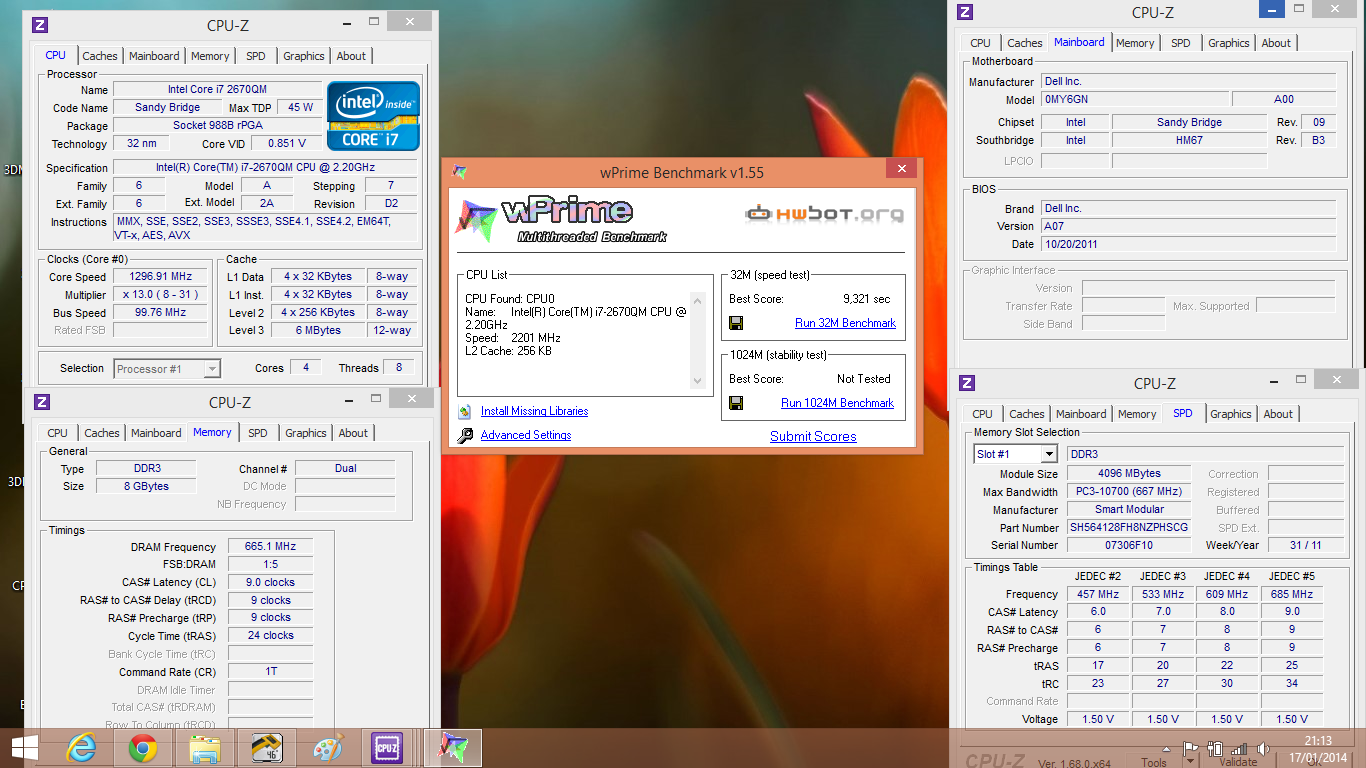
Task: Click the floppy save icon beside Run 32M Benchmark
Action: [736, 323]
